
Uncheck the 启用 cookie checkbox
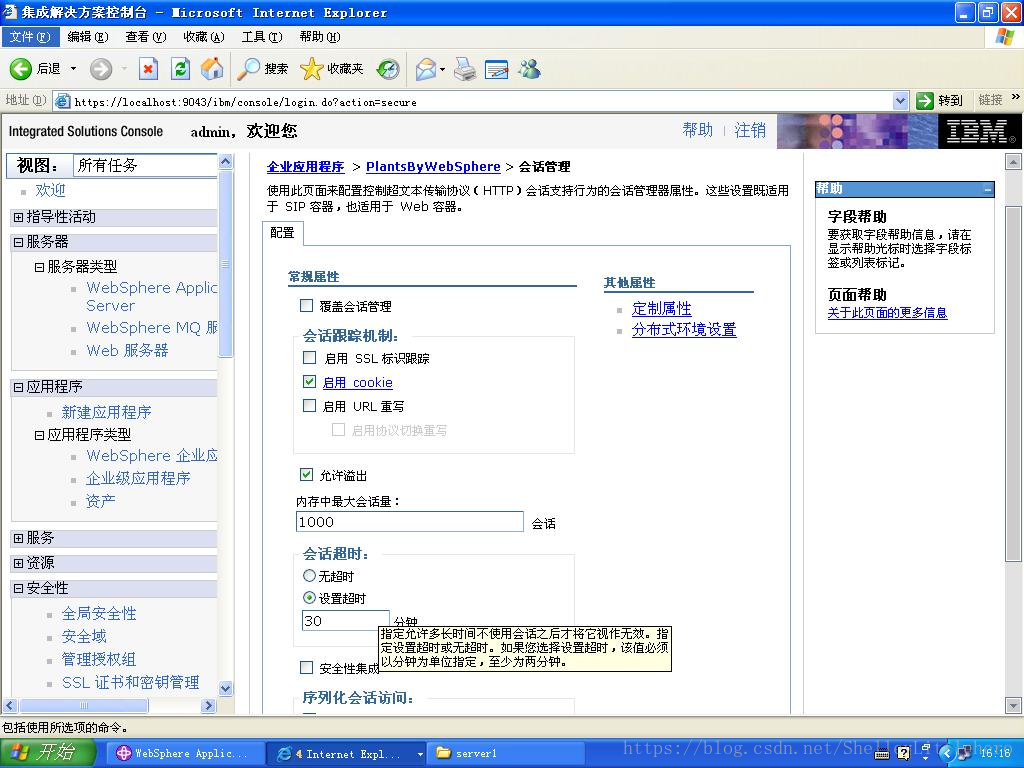click(310, 381)
